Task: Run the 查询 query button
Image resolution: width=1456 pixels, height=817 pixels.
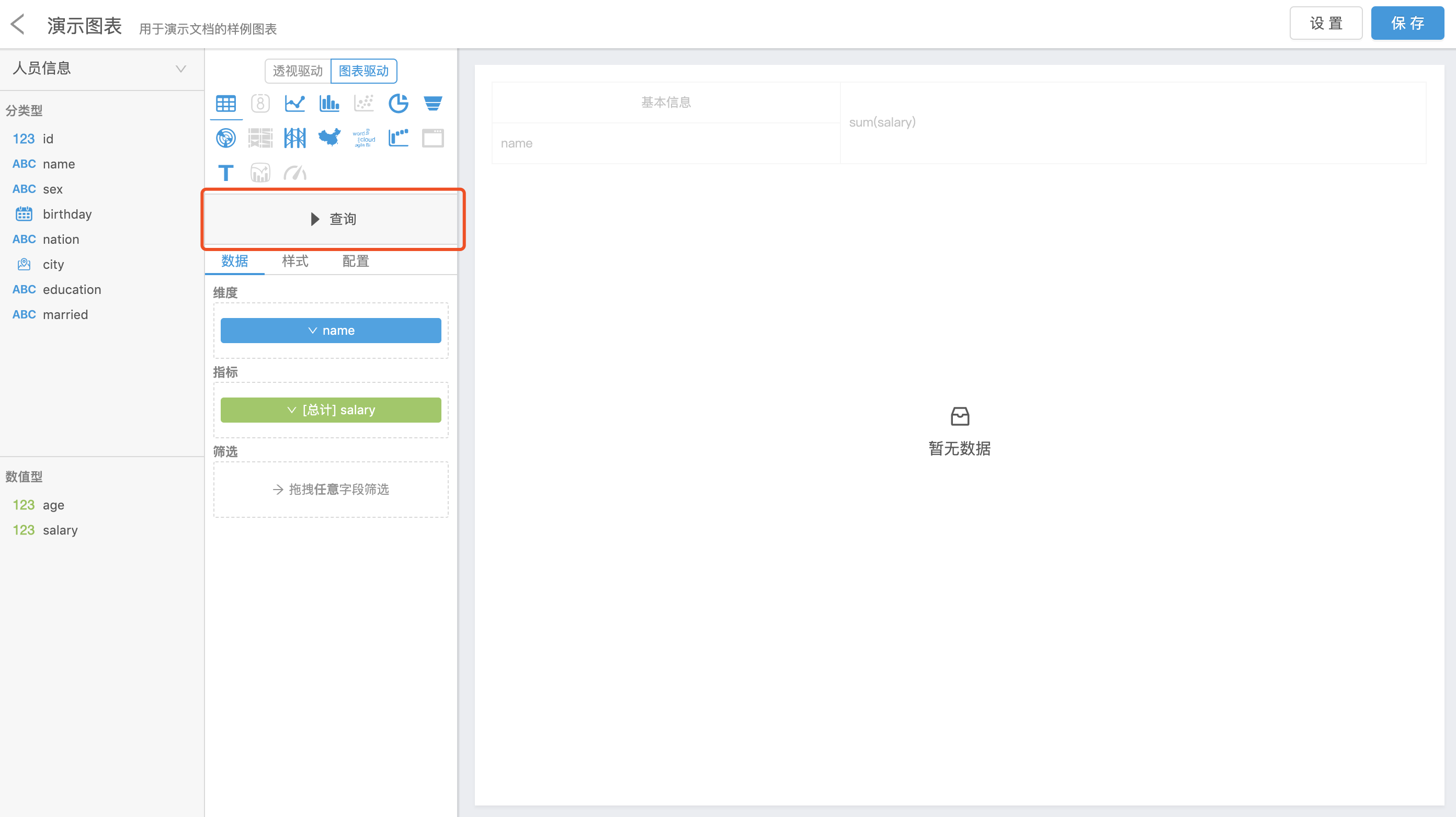Action: pyautogui.click(x=332, y=219)
